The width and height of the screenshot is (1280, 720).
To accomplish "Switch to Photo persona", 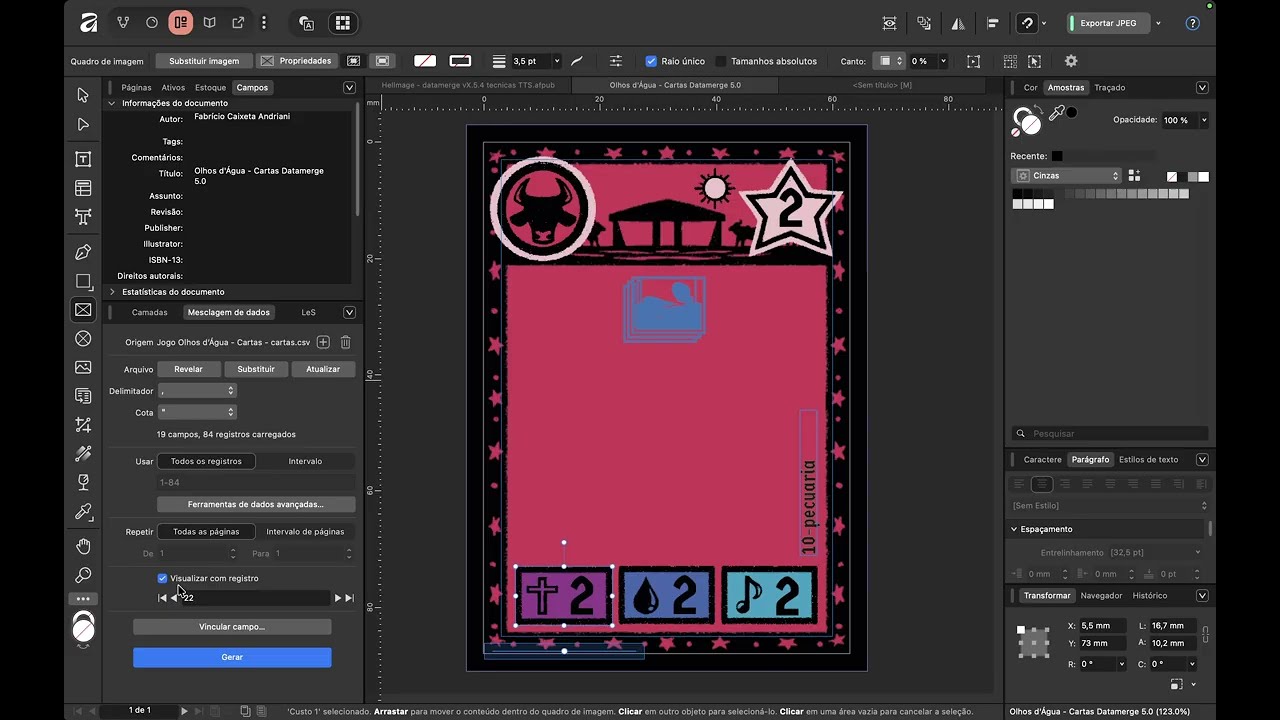I will pos(152,22).
